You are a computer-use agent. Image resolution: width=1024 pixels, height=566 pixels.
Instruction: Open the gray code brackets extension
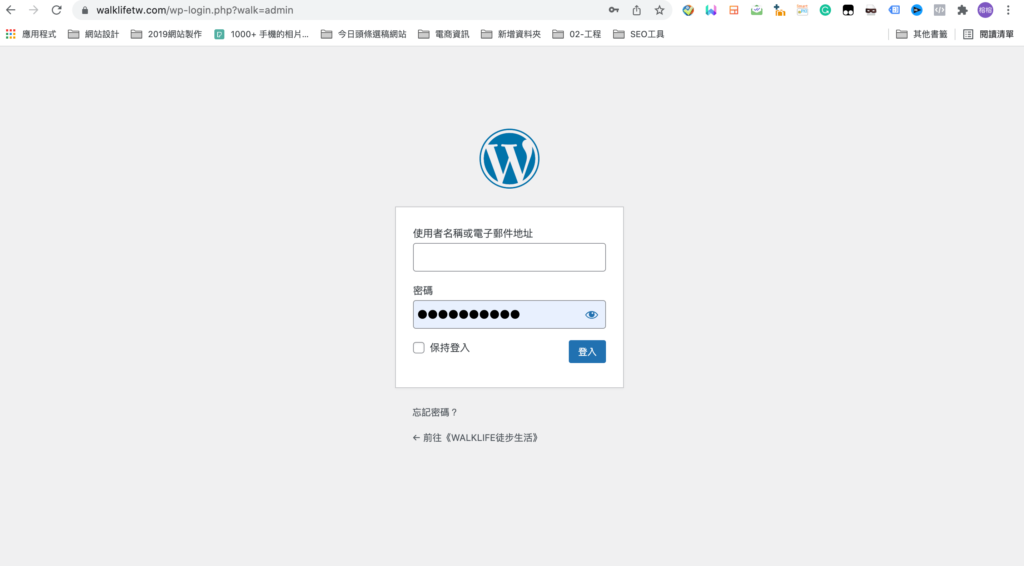(x=939, y=10)
